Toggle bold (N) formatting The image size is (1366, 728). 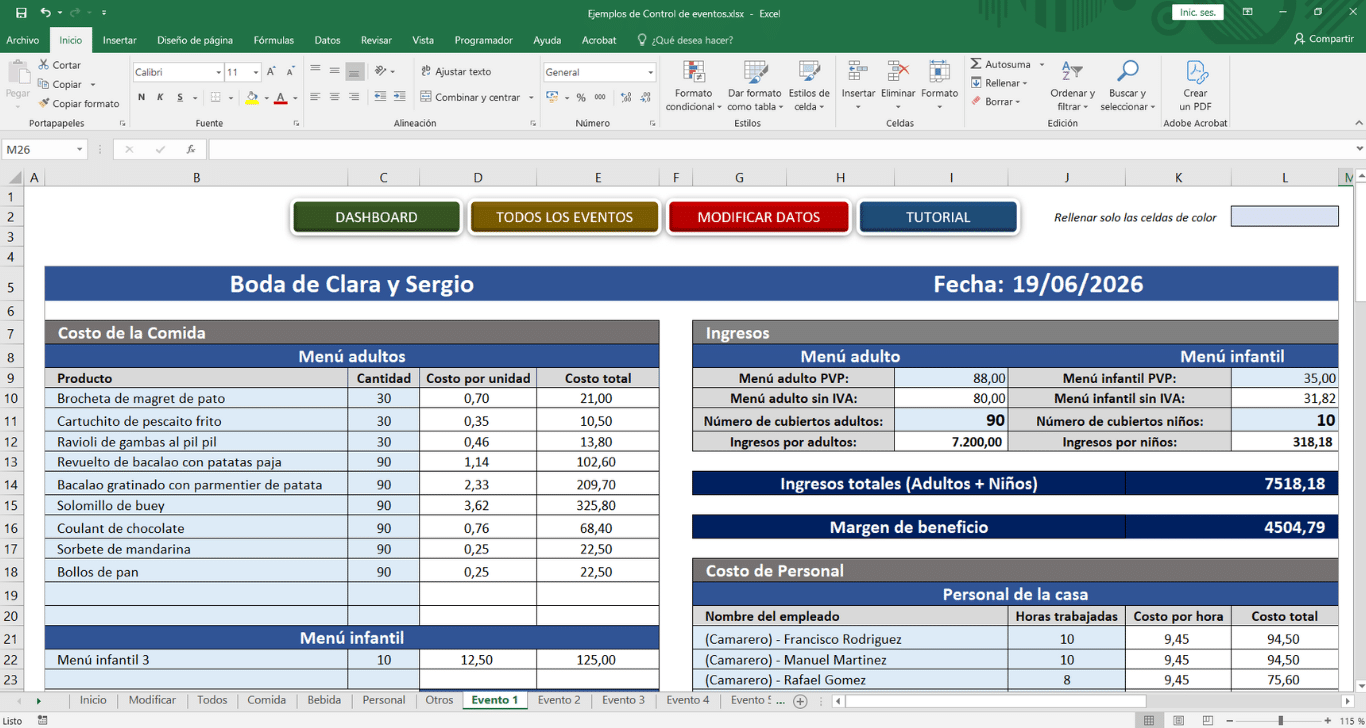(x=142, y=97)
